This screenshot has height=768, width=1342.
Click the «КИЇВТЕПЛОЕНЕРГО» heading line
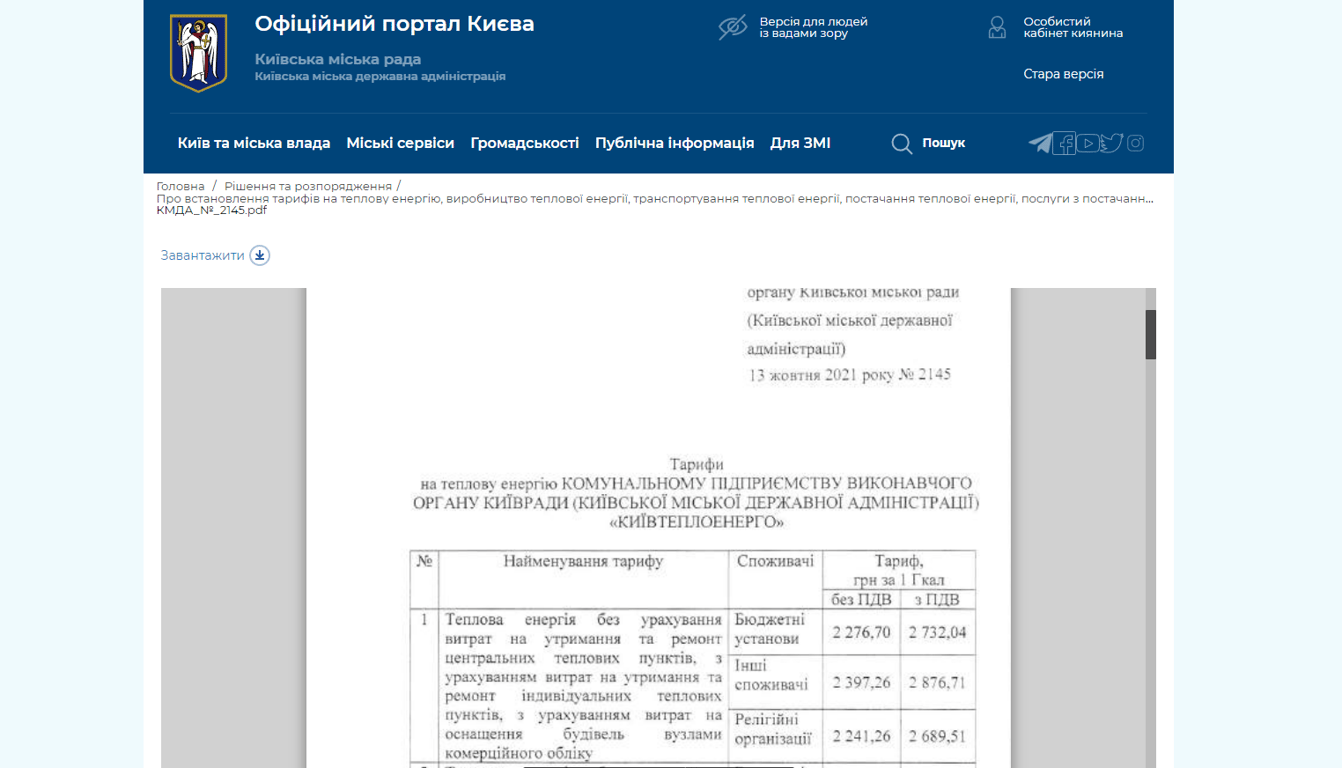(x=696, y=522)
